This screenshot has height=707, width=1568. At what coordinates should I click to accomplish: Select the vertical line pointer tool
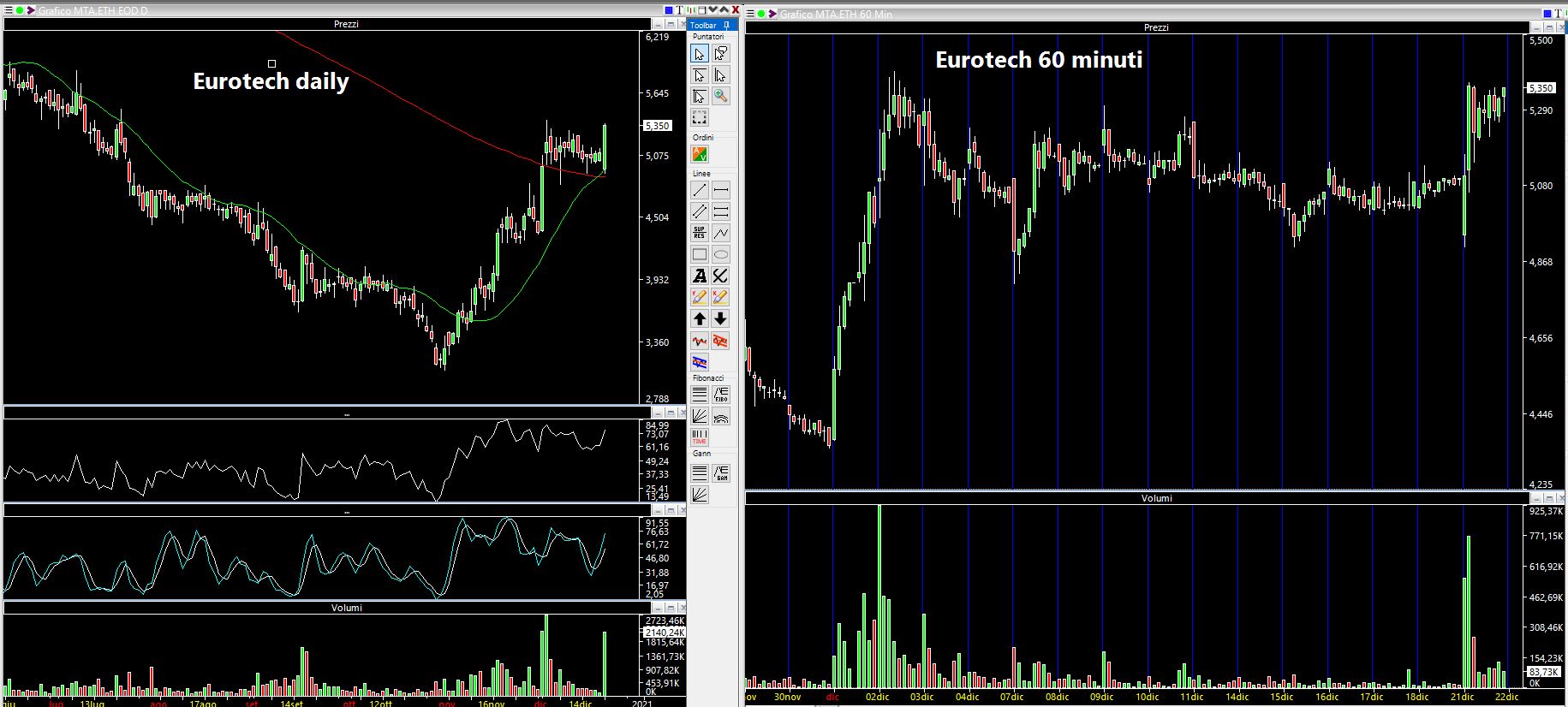point(721,75)
